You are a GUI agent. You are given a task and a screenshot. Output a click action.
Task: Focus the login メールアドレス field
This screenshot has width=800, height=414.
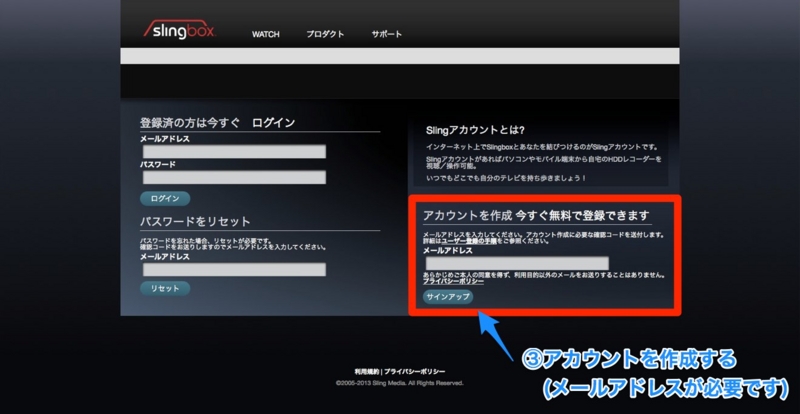click(234, 152)
